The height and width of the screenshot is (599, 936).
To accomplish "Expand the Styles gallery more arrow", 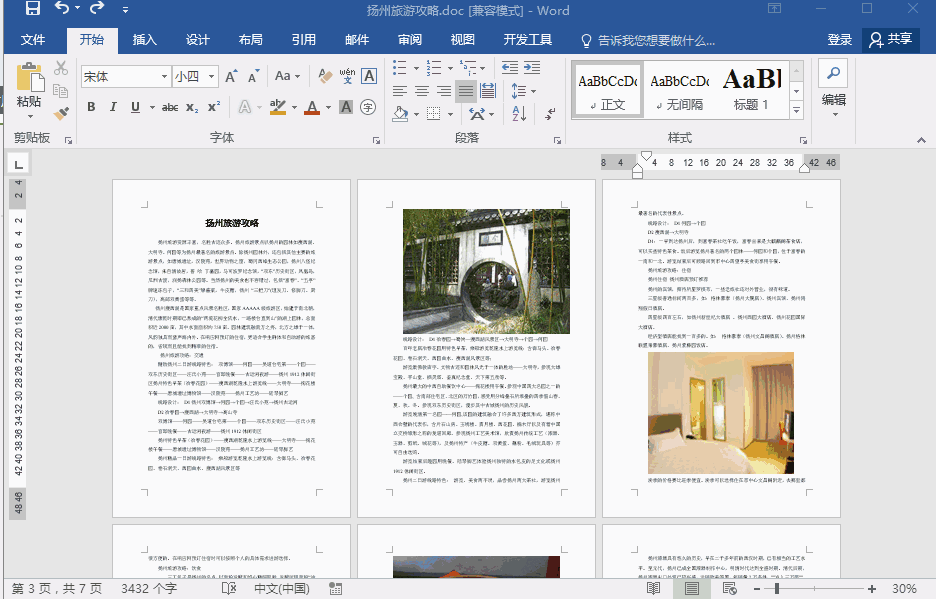I will [798, 112].
